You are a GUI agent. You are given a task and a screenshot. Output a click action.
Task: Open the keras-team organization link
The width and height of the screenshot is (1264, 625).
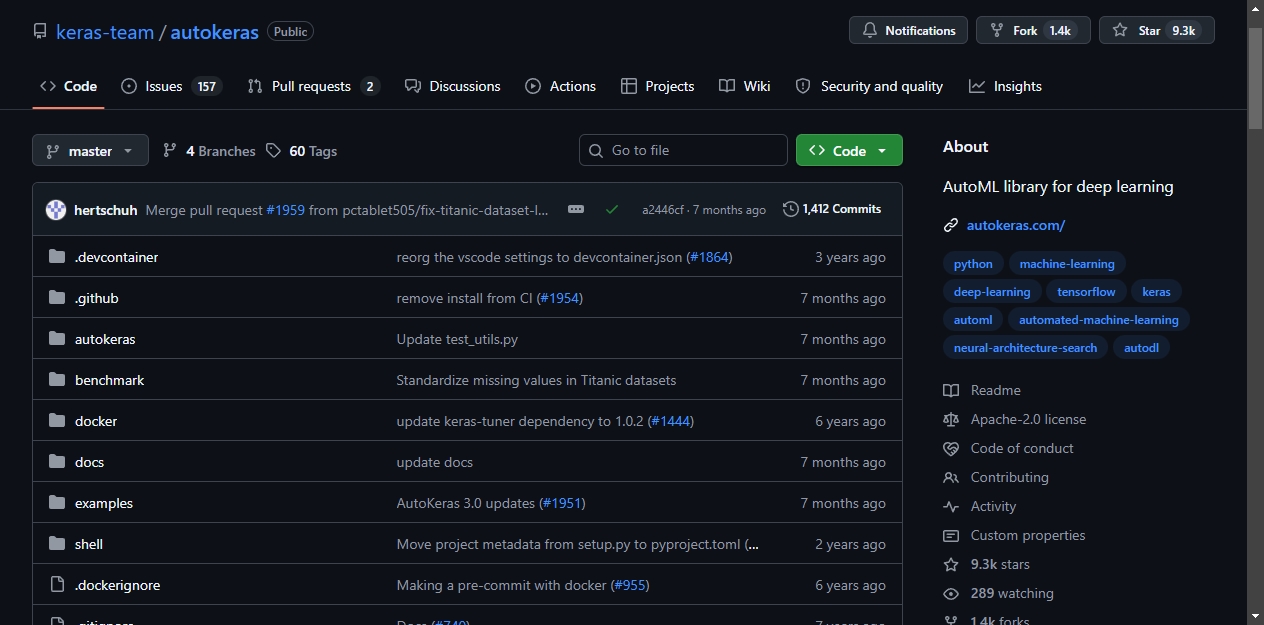(x=105, y=32)
